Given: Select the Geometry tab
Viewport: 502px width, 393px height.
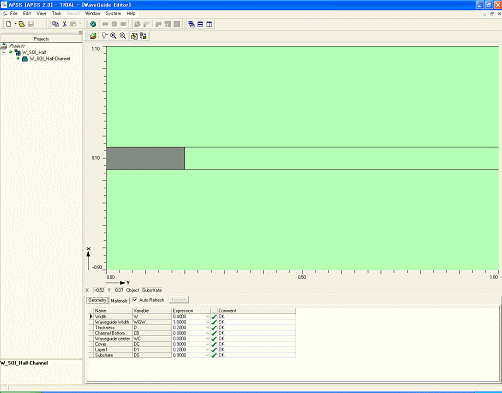Looking at the screenshot, I should pos(97,300).
